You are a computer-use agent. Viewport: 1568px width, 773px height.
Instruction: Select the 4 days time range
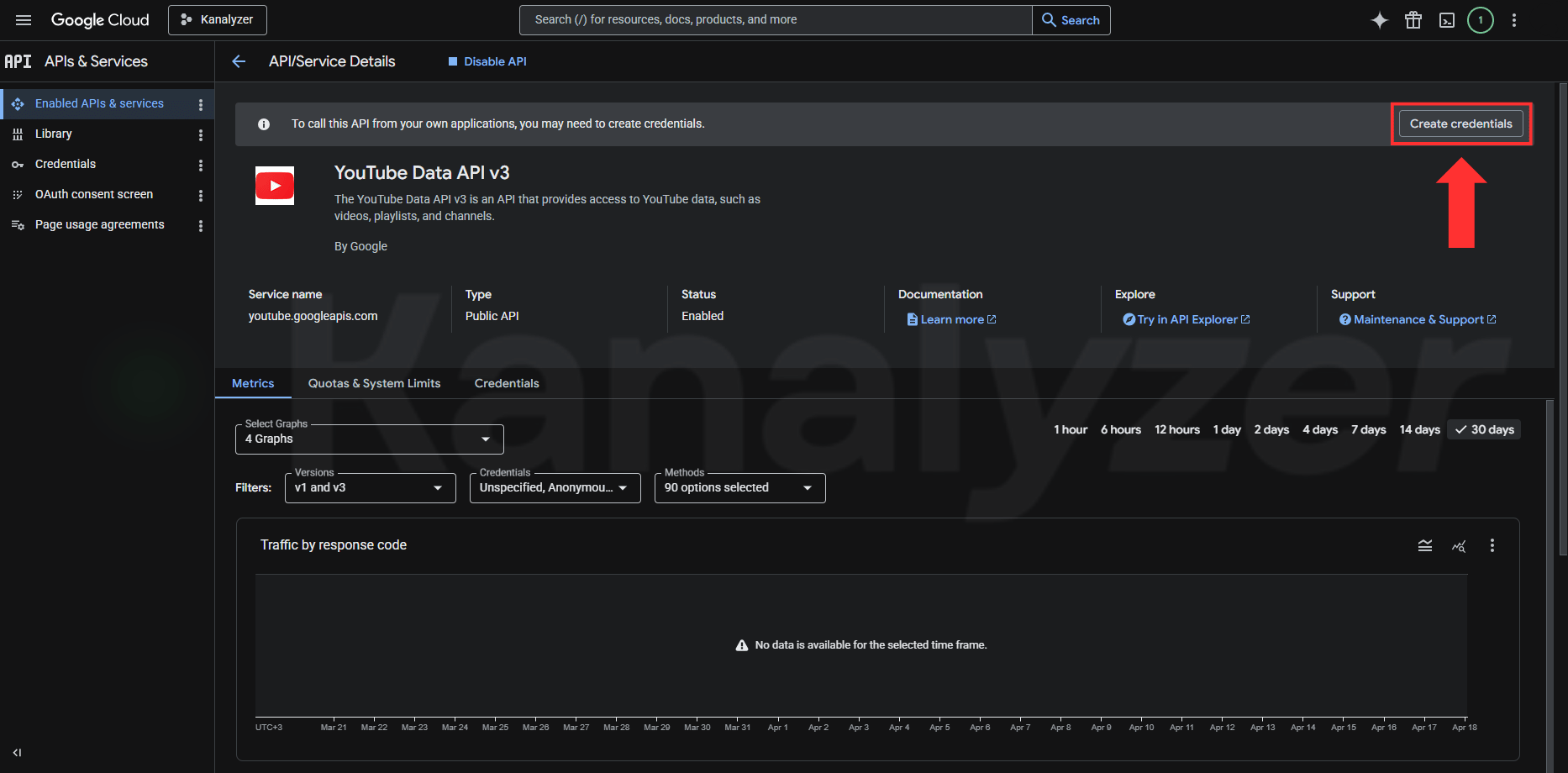pyautogui.click(x=1320, y=429)
